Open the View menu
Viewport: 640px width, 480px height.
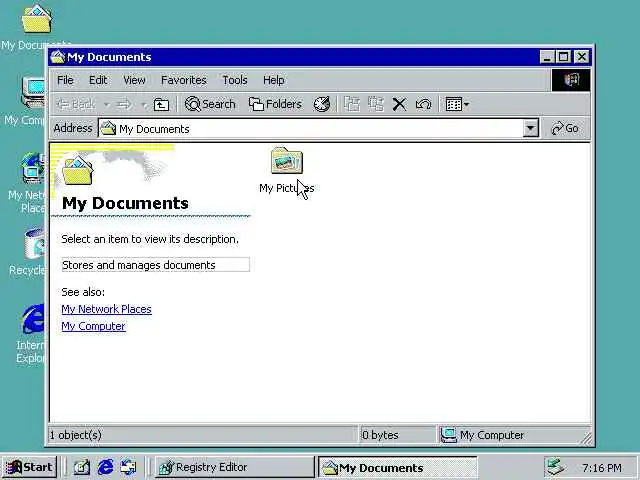[134, 80]
